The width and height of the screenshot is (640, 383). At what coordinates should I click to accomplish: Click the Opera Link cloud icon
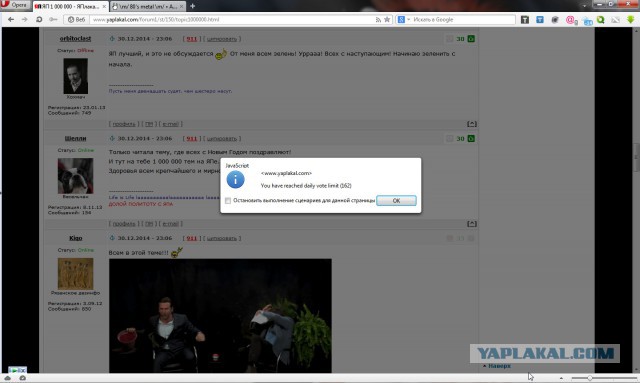click(7, 378)
